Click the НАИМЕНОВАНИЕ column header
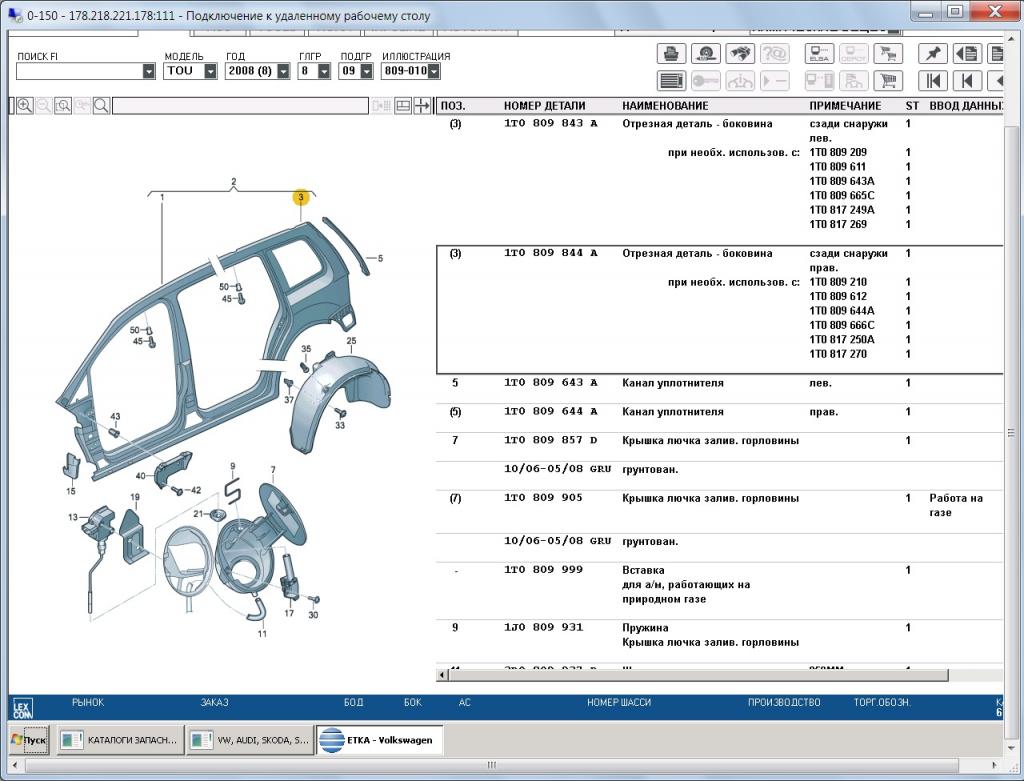Viewport: 1024px width, 781px height. coord(665,106)
